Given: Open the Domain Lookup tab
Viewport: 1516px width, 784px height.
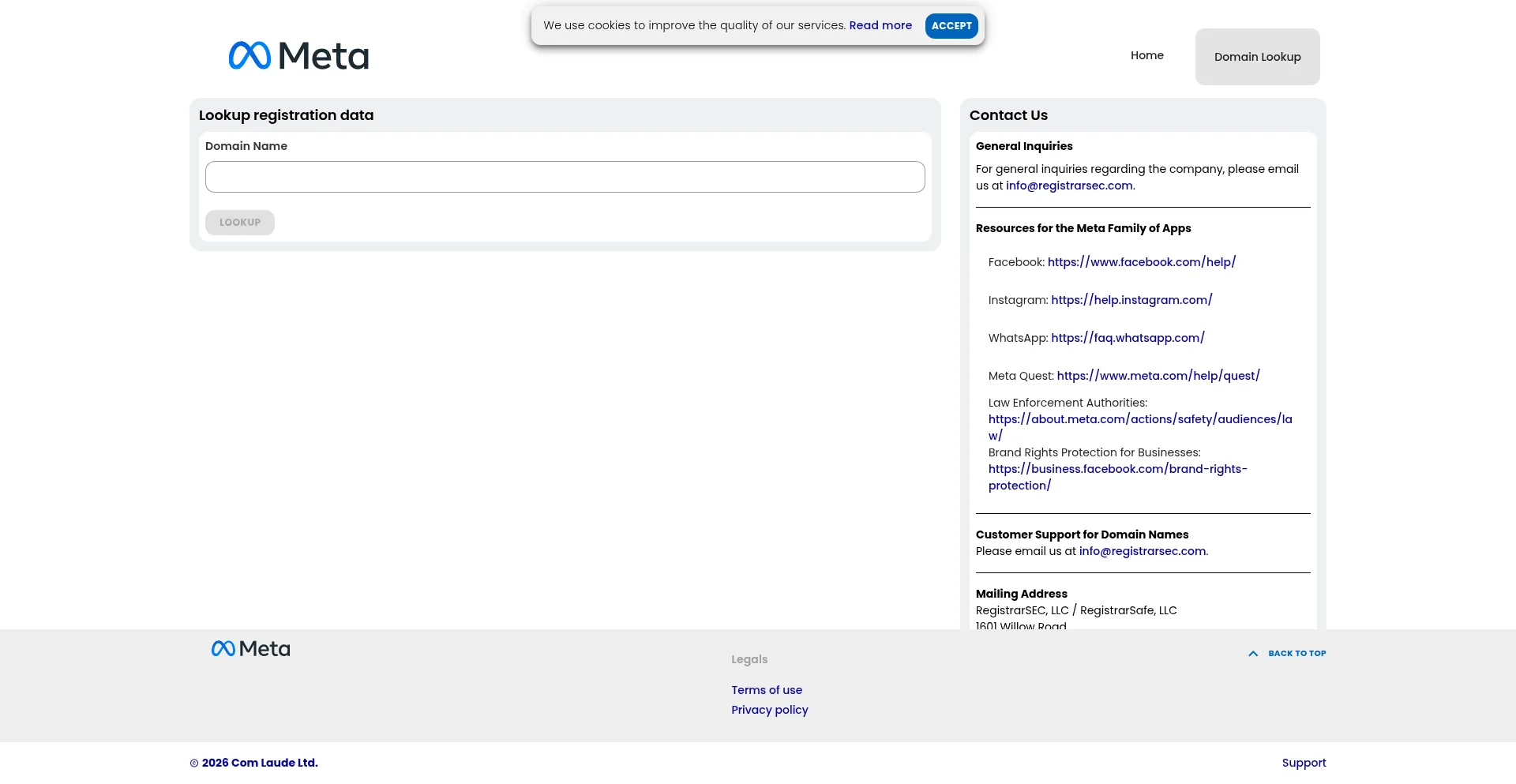Looking at the screenshot, I should click(1257, 57).
